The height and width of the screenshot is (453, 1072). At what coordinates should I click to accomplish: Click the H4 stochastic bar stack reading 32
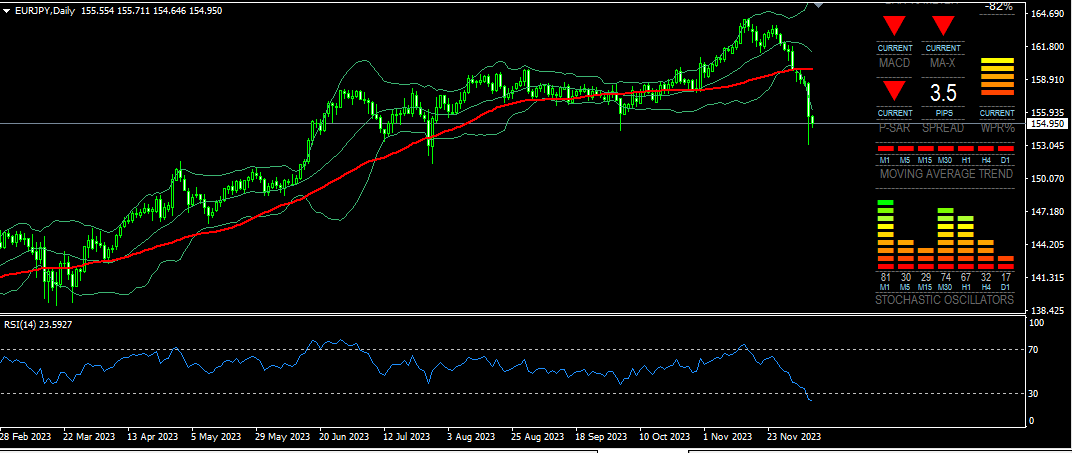986,254
